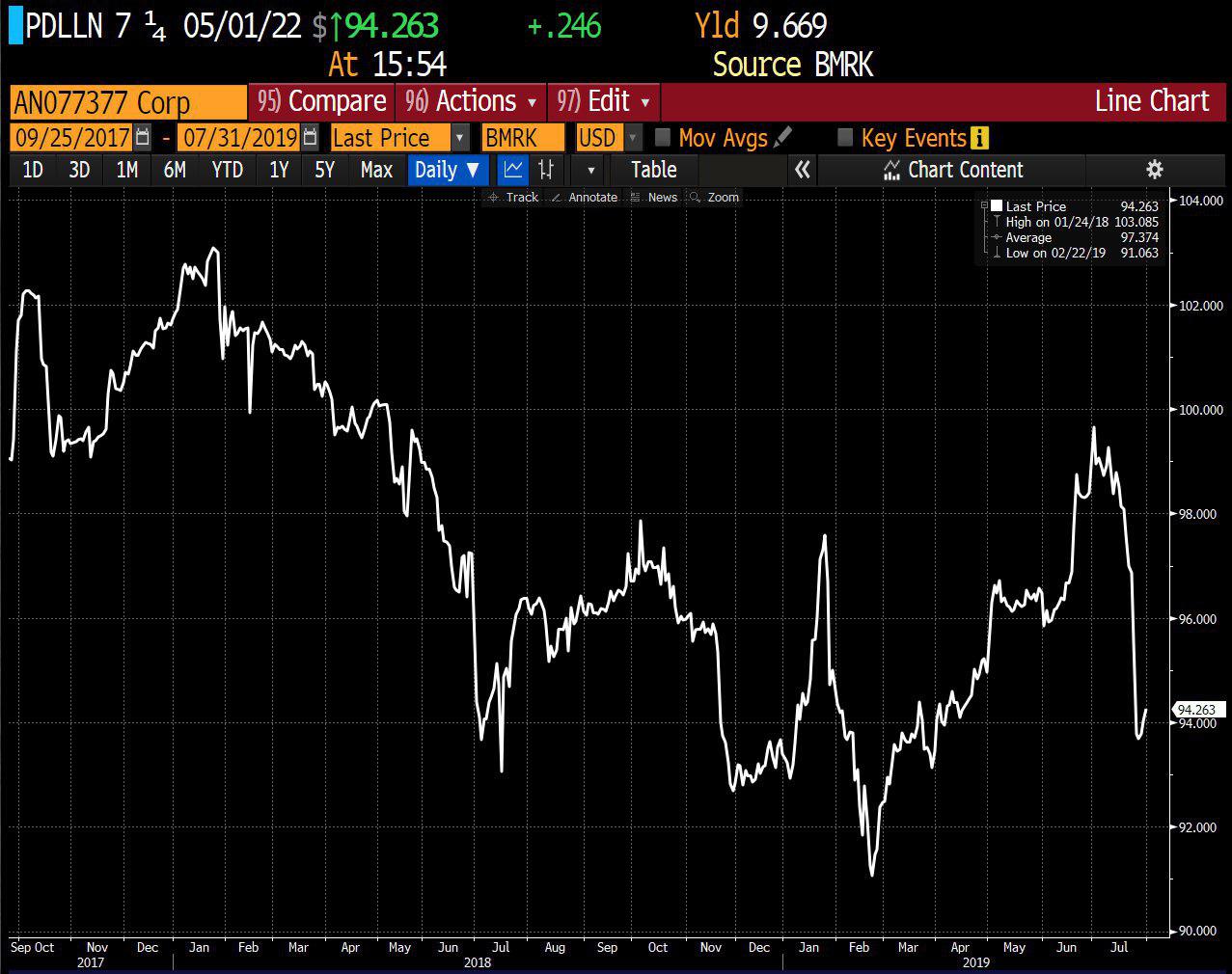Toggle the Last Price legend checkbox
This screenshot has width=1232, height=974.
(996, 206)
